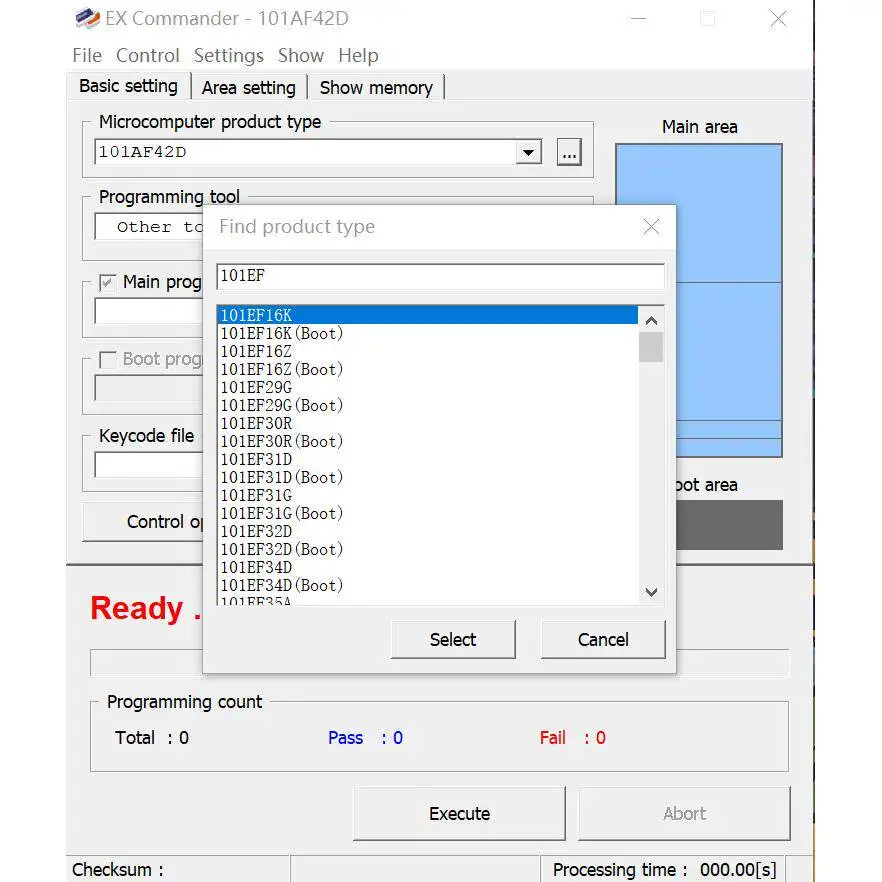This screenshot has width=882, height=882.
Task: Click the Select button
Action: pos(453,640)
